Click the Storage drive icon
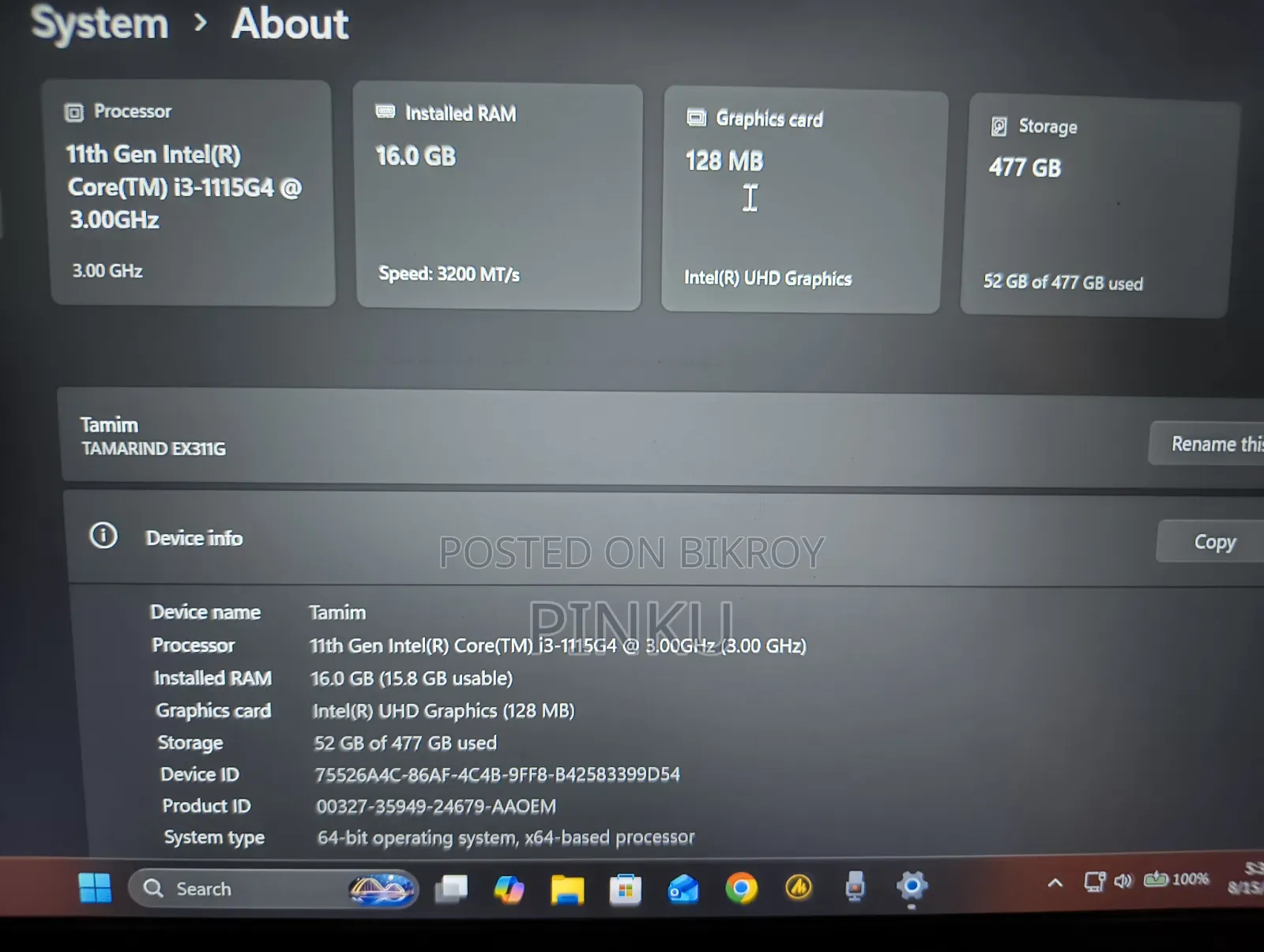Image resolution: width=1264 pixels, height=952 pixels. click(999, 126)
